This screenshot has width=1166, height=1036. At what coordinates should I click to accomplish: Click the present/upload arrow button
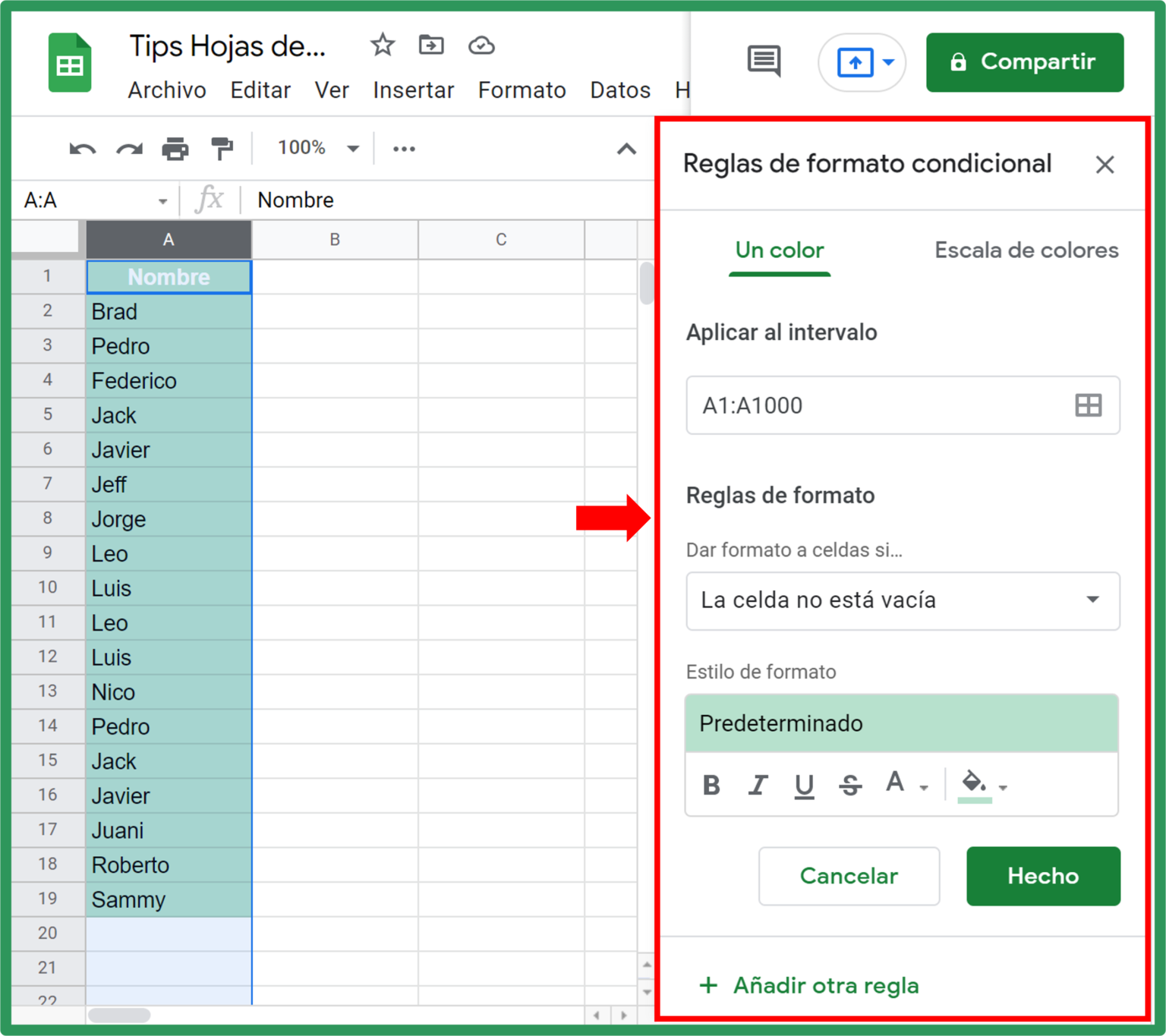856,62
